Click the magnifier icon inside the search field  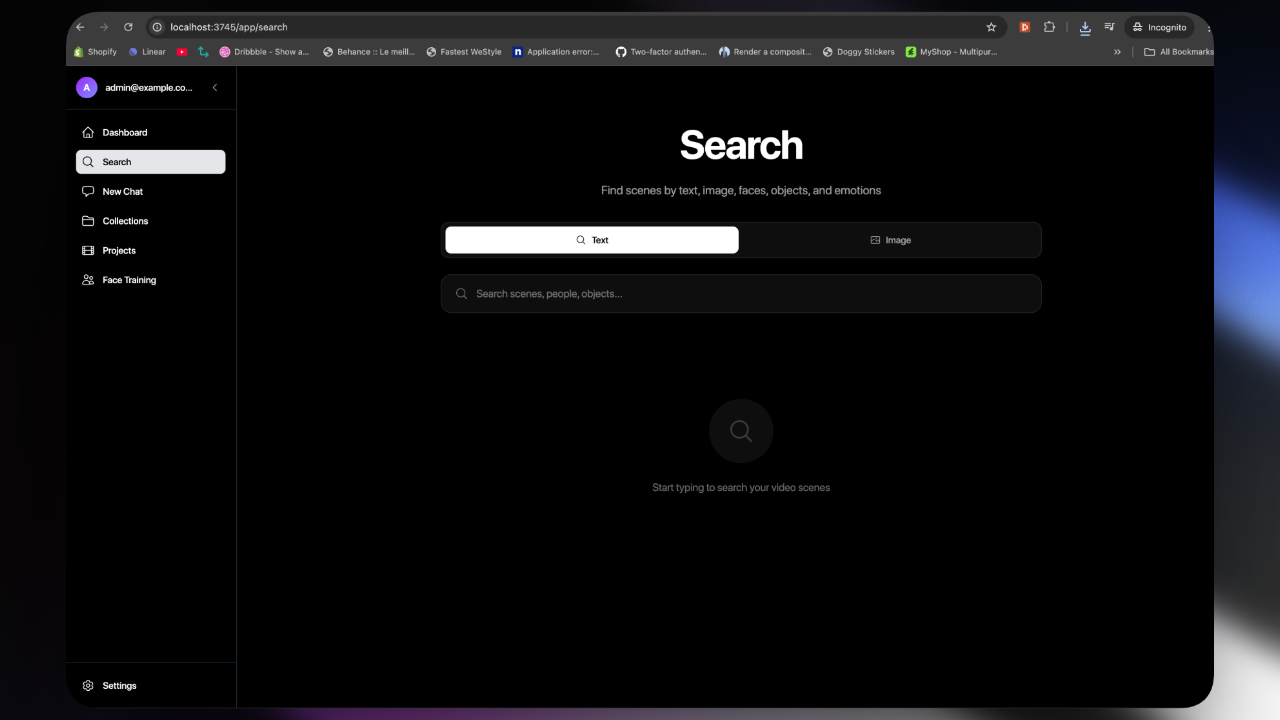[x=461, y=294]
